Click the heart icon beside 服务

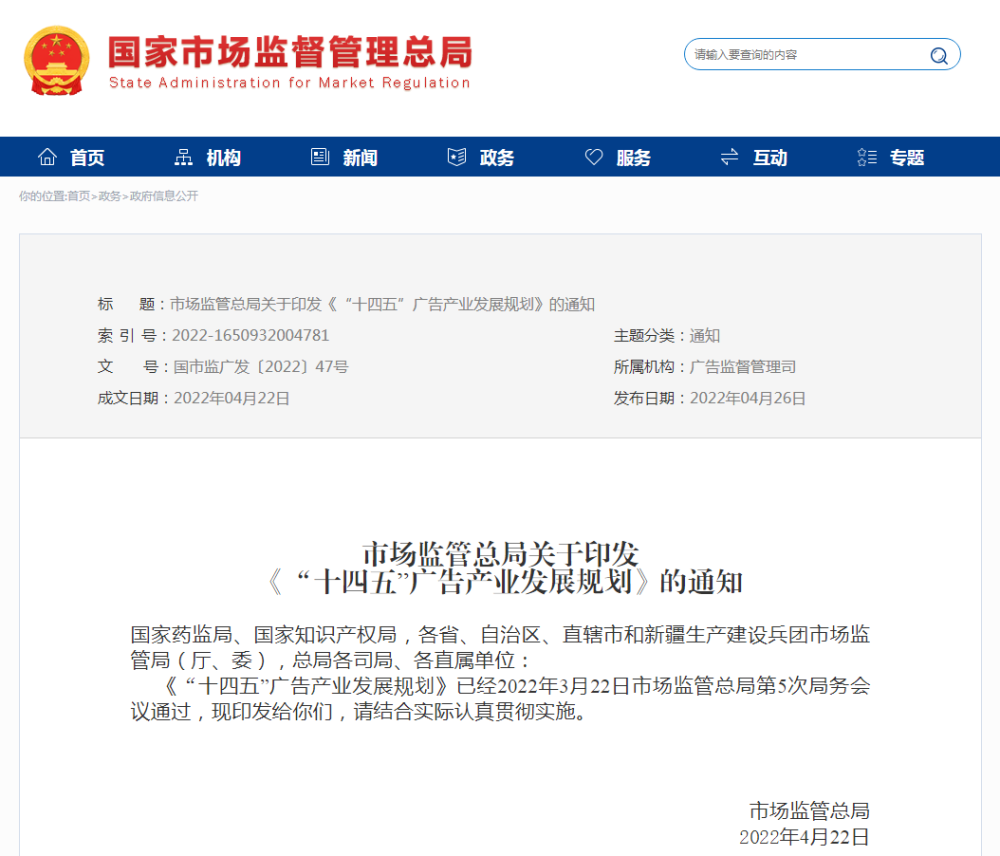pyautogui.click(x=594, y=157)
